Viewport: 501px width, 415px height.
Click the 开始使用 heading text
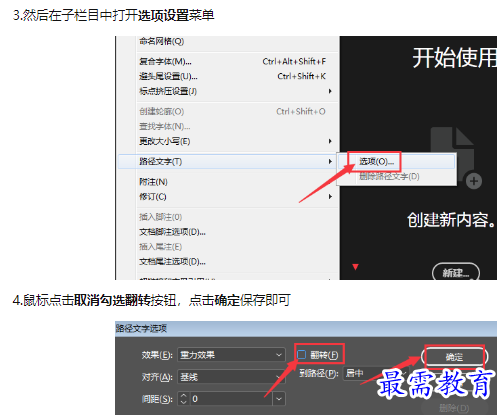455,58
